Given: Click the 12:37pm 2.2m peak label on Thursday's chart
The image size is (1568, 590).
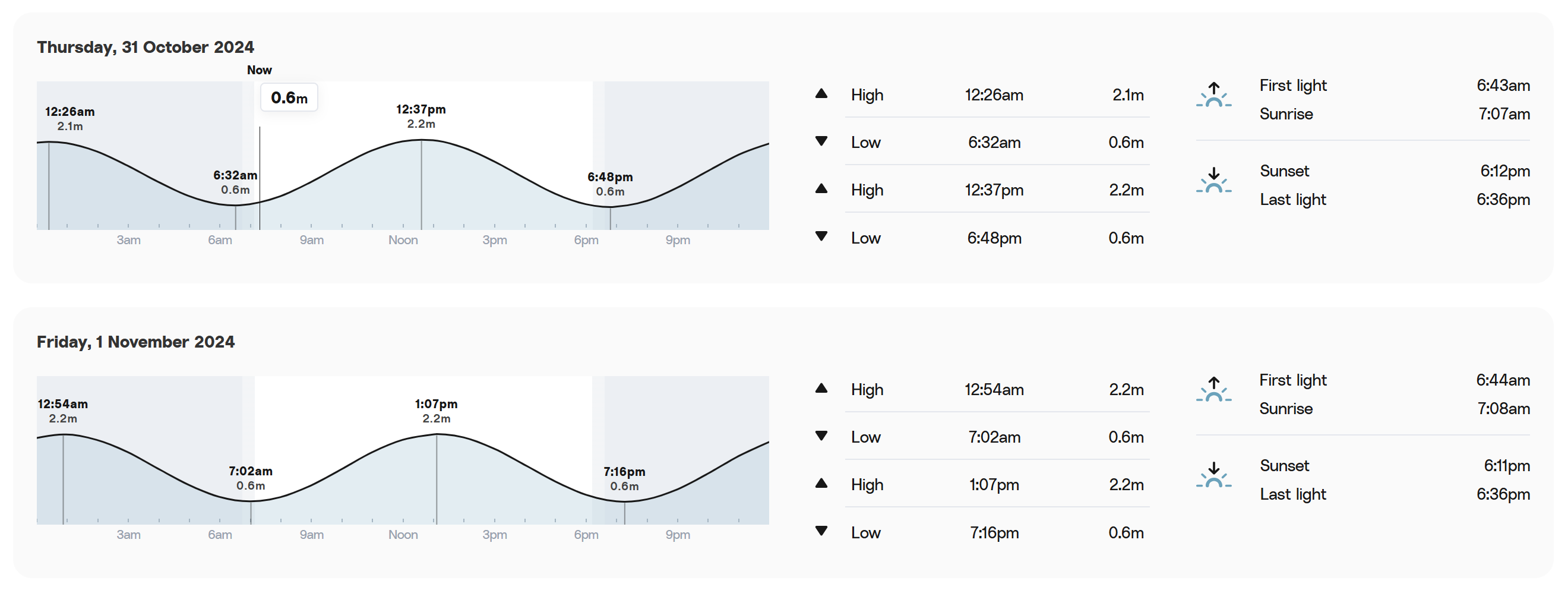Looking at the screenshot, I should click(421, 116).
